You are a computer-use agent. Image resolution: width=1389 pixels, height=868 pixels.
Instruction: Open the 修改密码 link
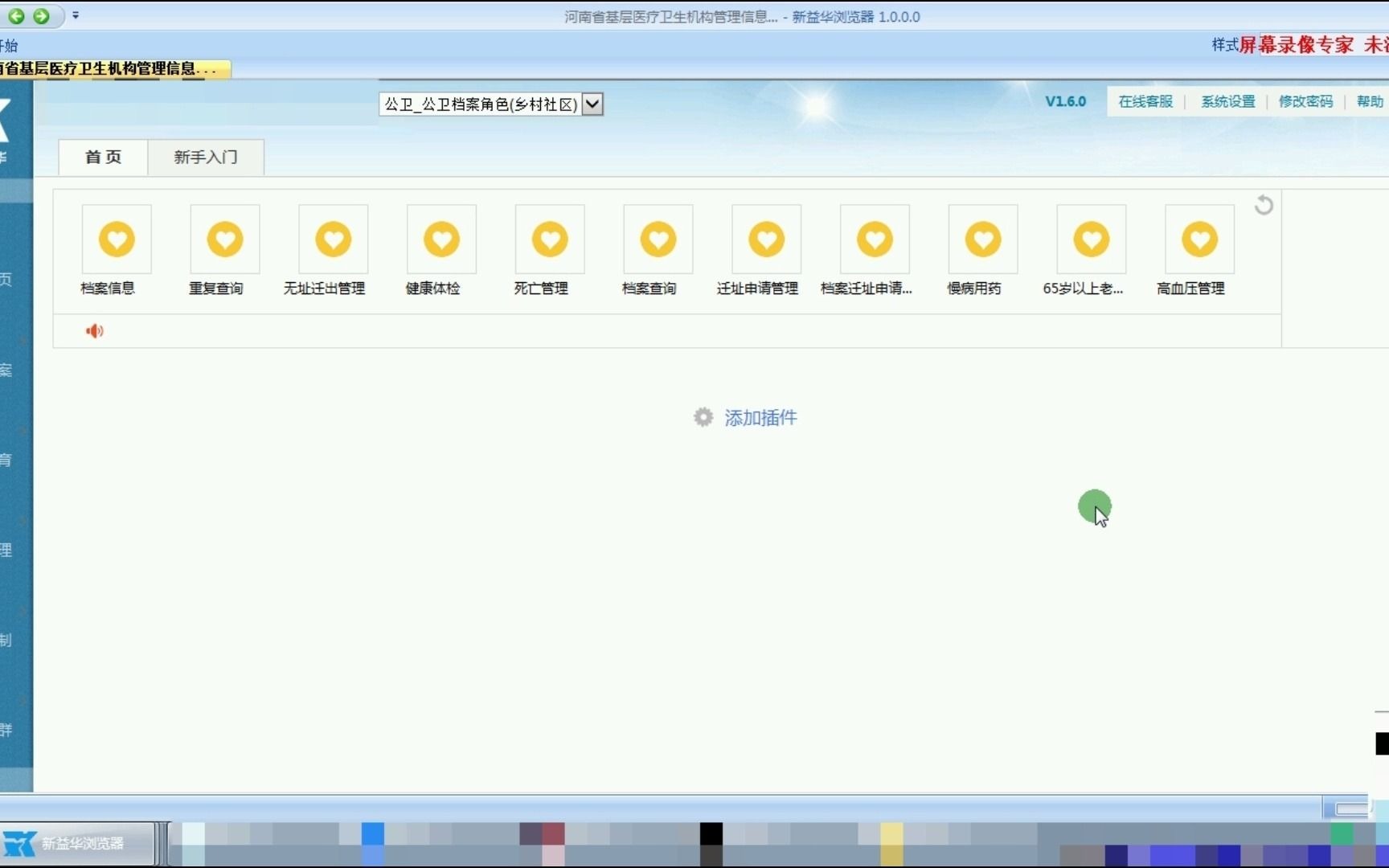coord(1305,101)
